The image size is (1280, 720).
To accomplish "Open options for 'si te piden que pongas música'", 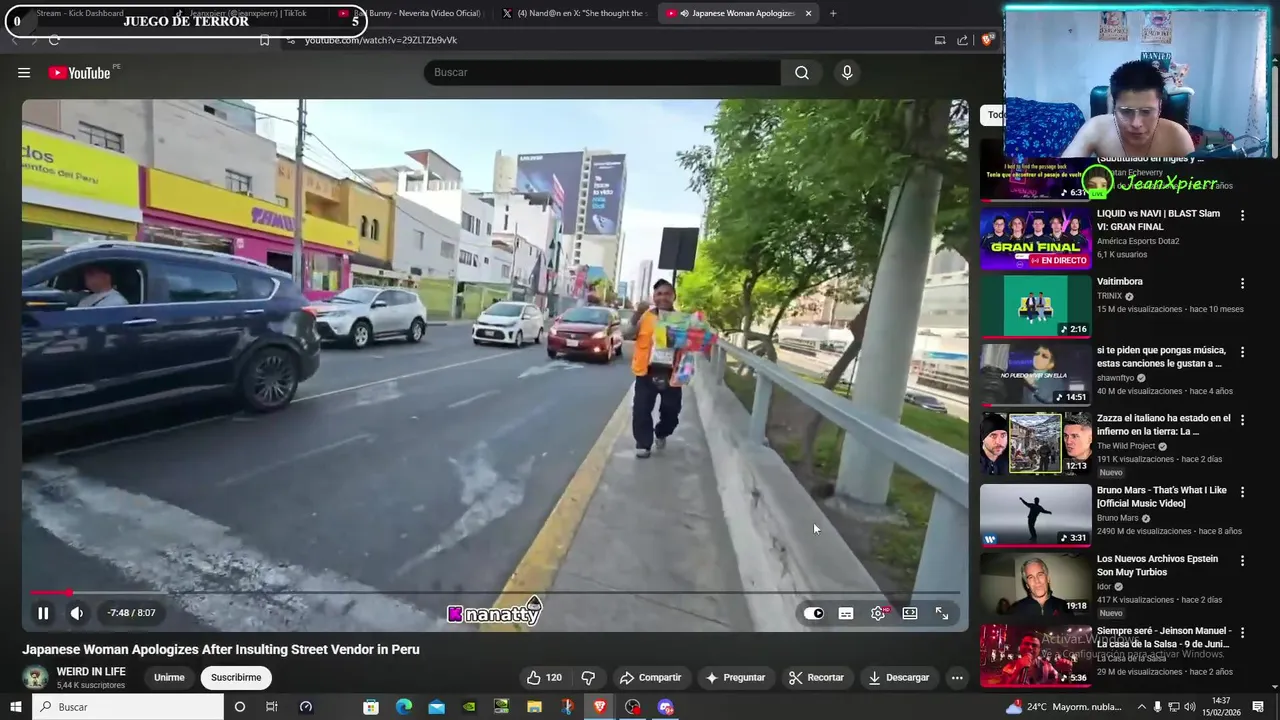I will click(1243, 352).
